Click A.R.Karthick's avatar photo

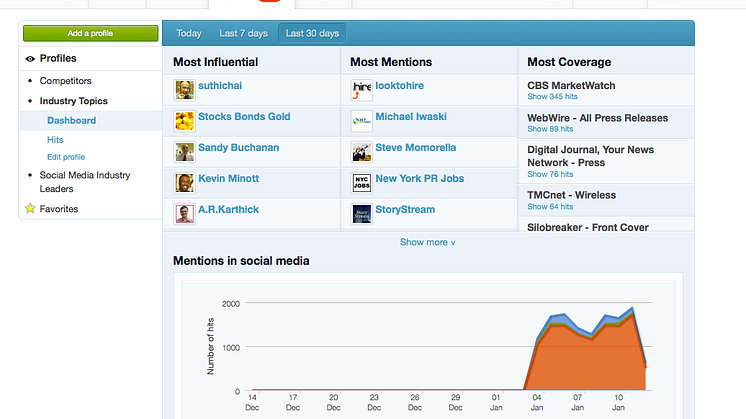pyautogui.click(x=184, y=214)
